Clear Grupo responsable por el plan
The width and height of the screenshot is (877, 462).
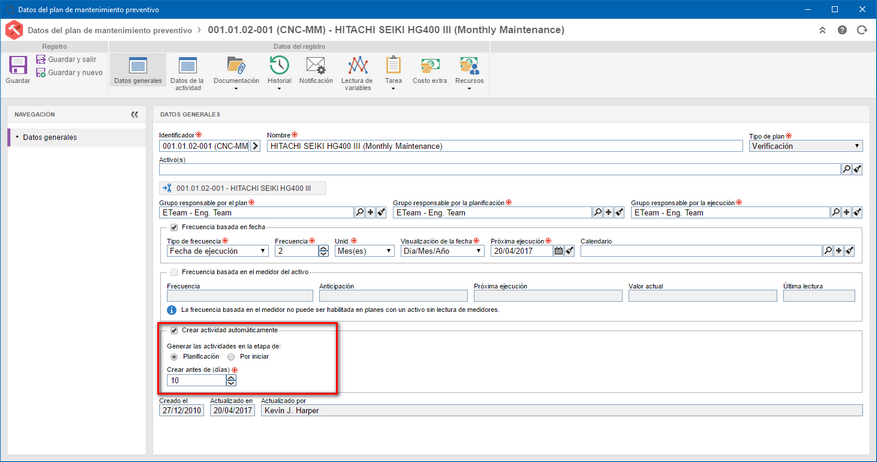point(381,213)
